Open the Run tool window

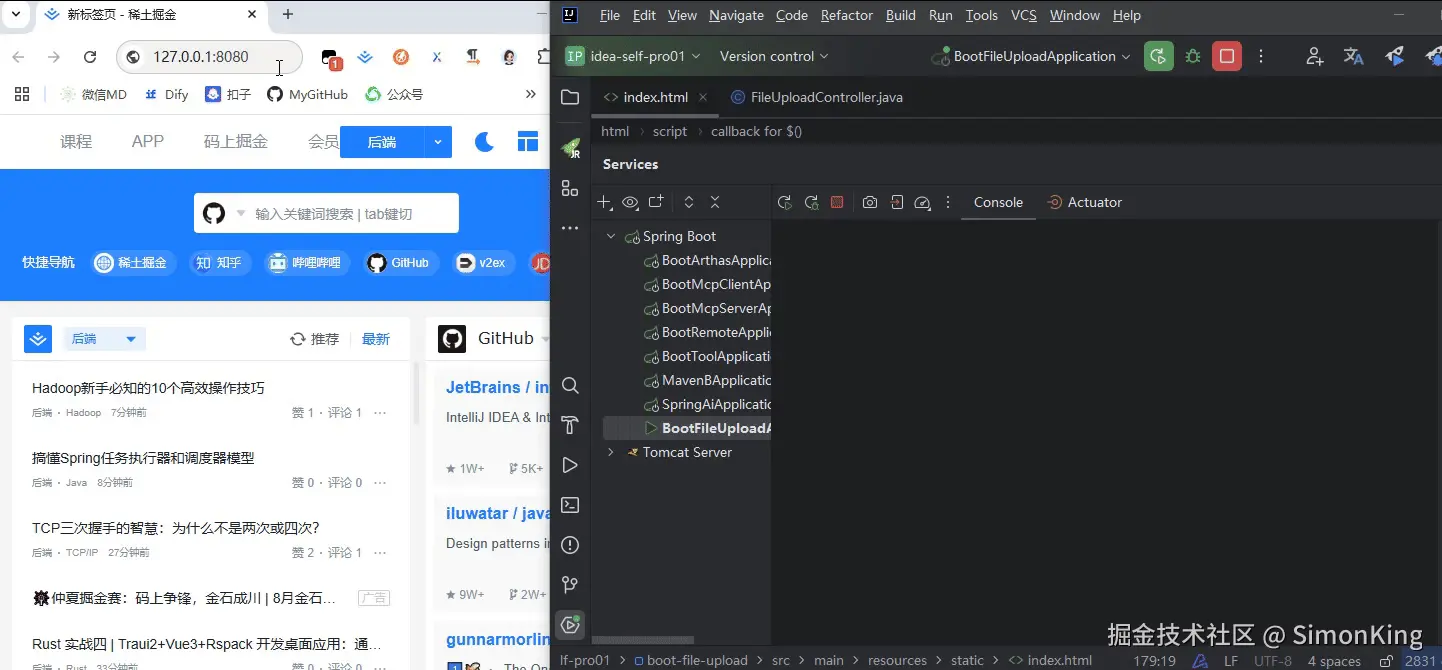570,465
